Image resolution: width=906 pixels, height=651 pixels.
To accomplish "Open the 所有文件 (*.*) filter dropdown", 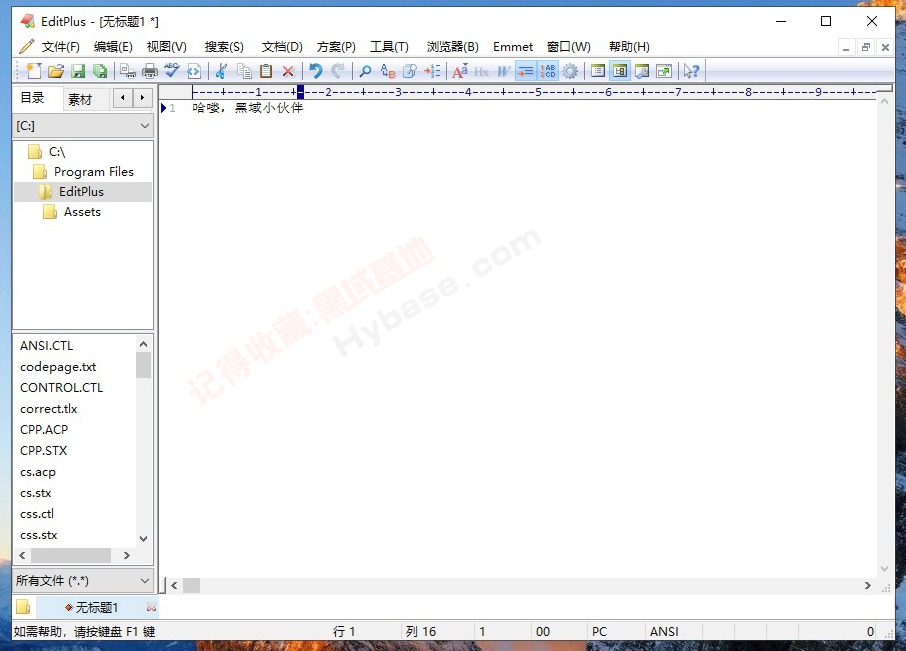I will click(83, 581).
